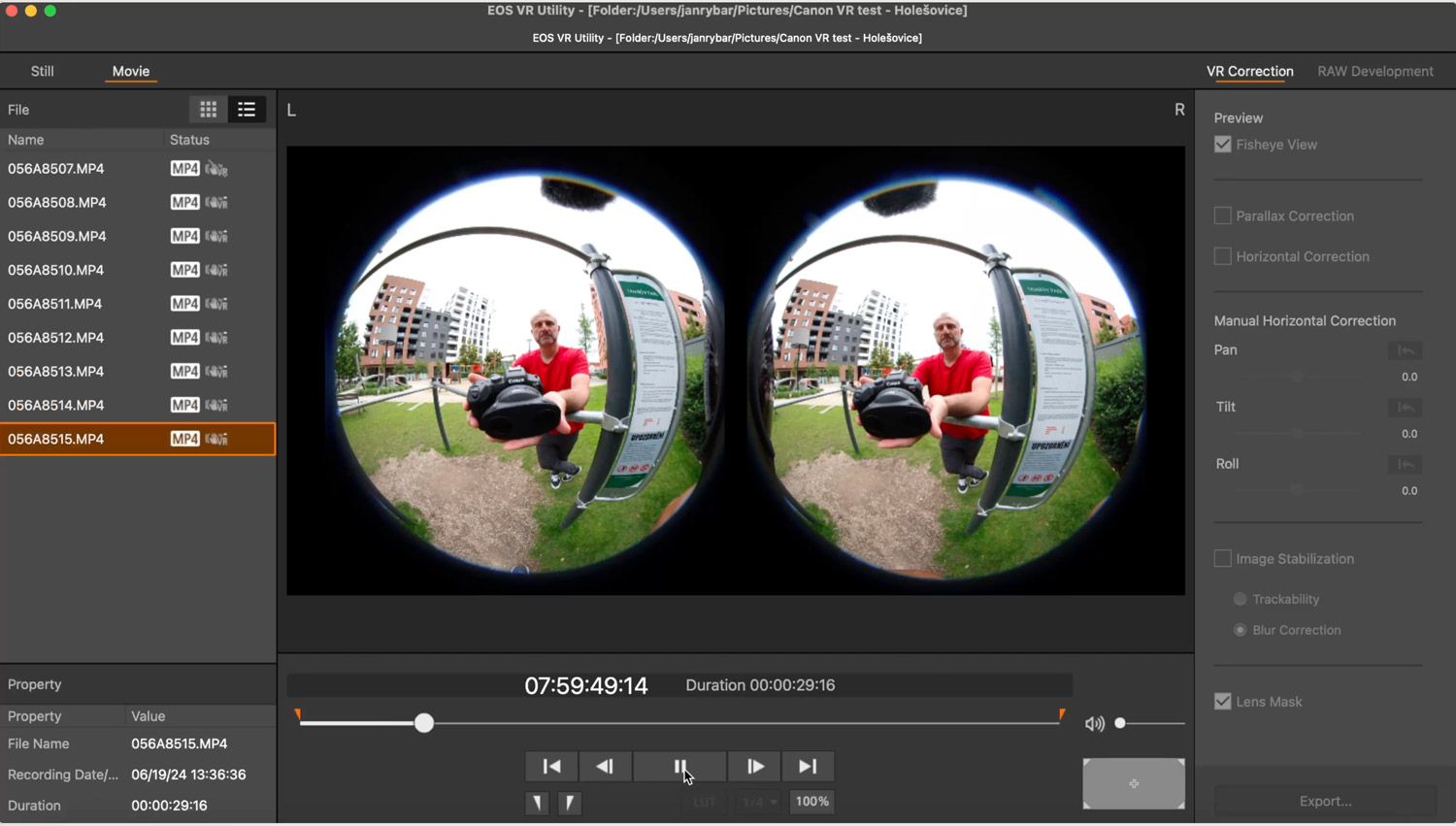Open the RAW Development tab
The width and height of the screenshot is (1456, 826).
[1374, 71]
